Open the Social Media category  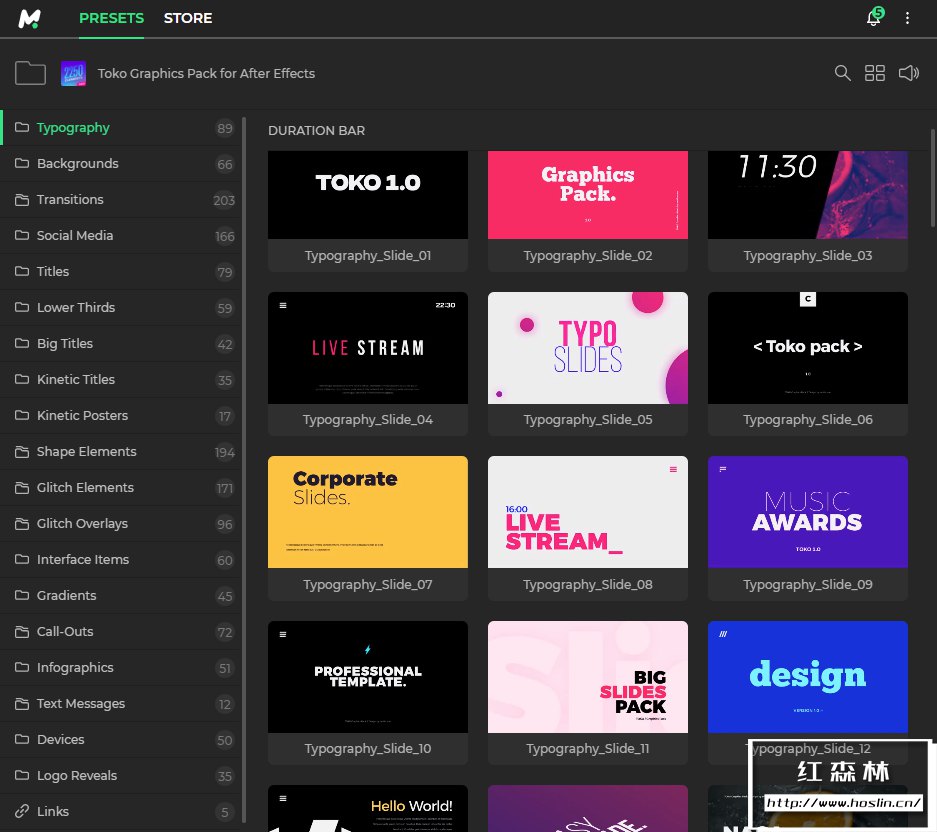point(121,235)
